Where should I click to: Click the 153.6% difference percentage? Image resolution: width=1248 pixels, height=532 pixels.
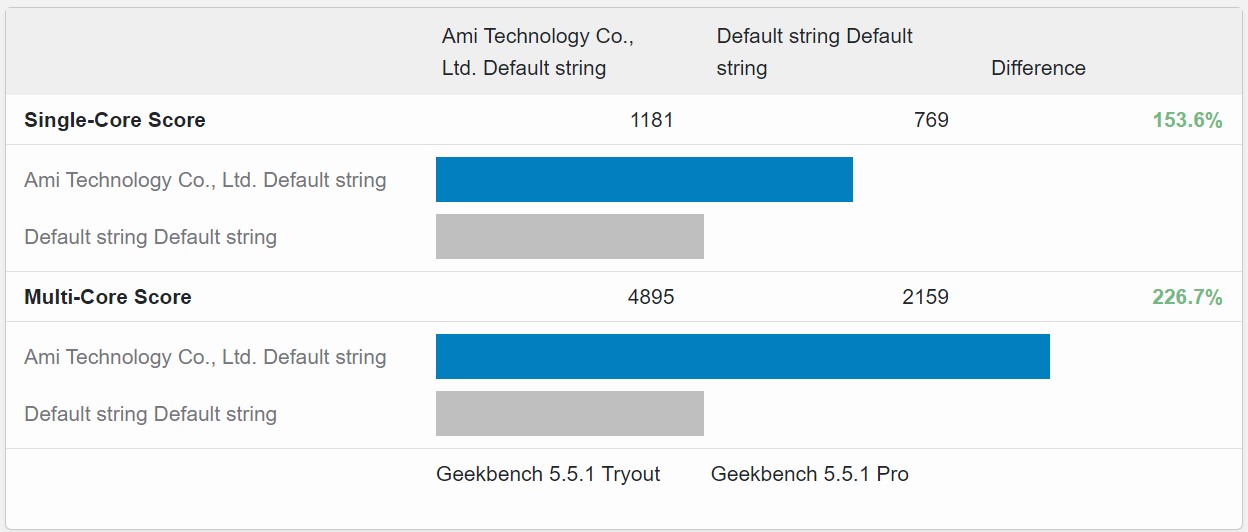pos(1187,120)
